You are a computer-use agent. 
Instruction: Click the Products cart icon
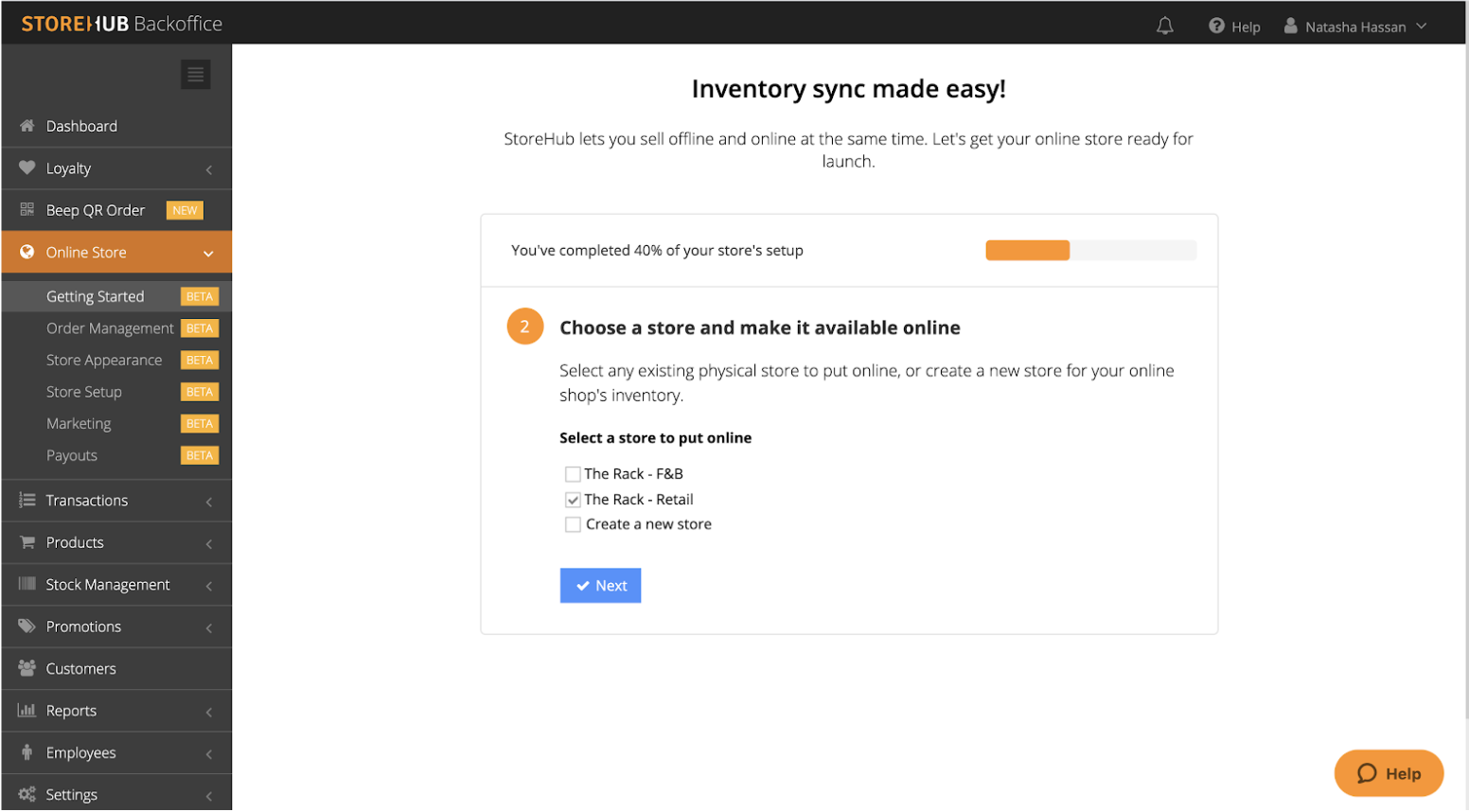click(27, 542)
